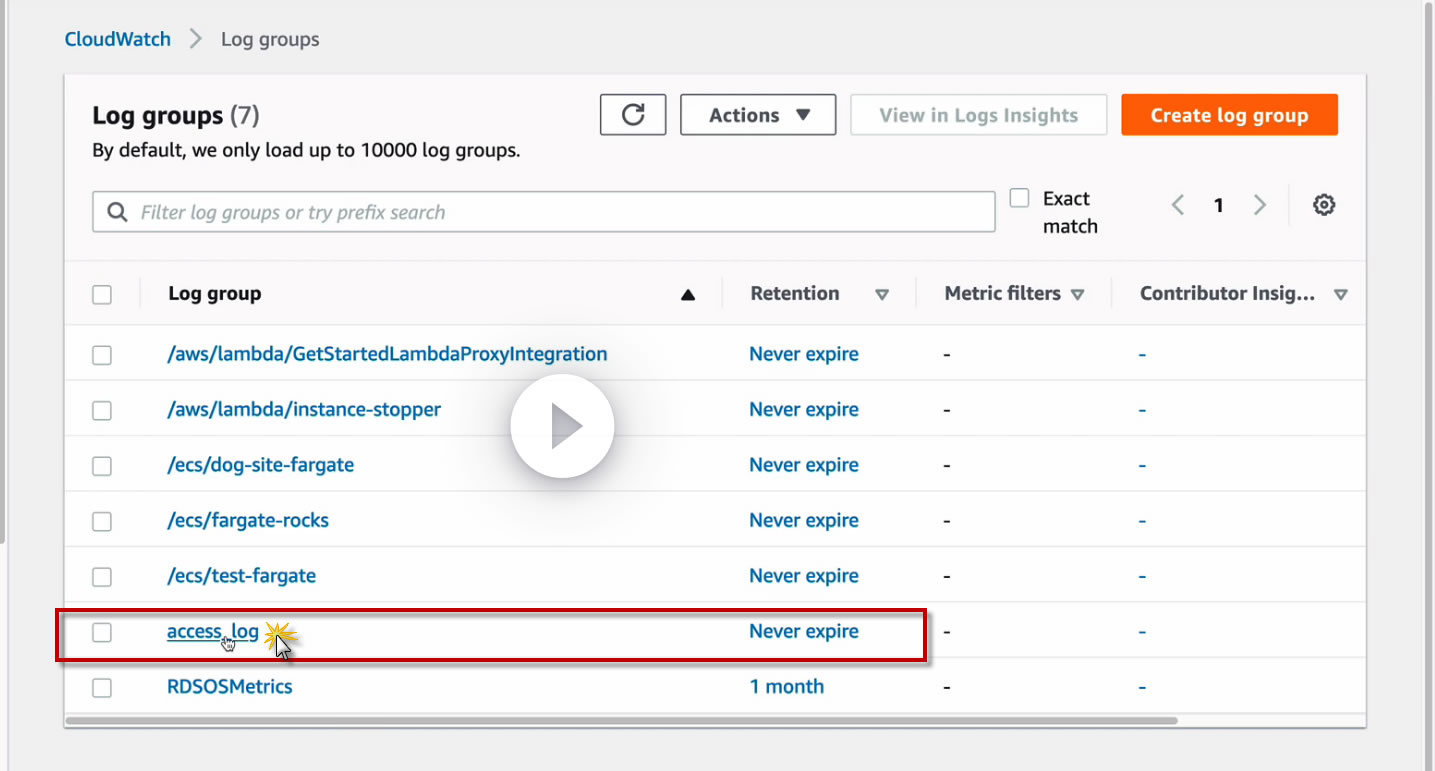Open the table preferences gear icon
This screenshot has height=771, width=1435.
point(1324,205)
